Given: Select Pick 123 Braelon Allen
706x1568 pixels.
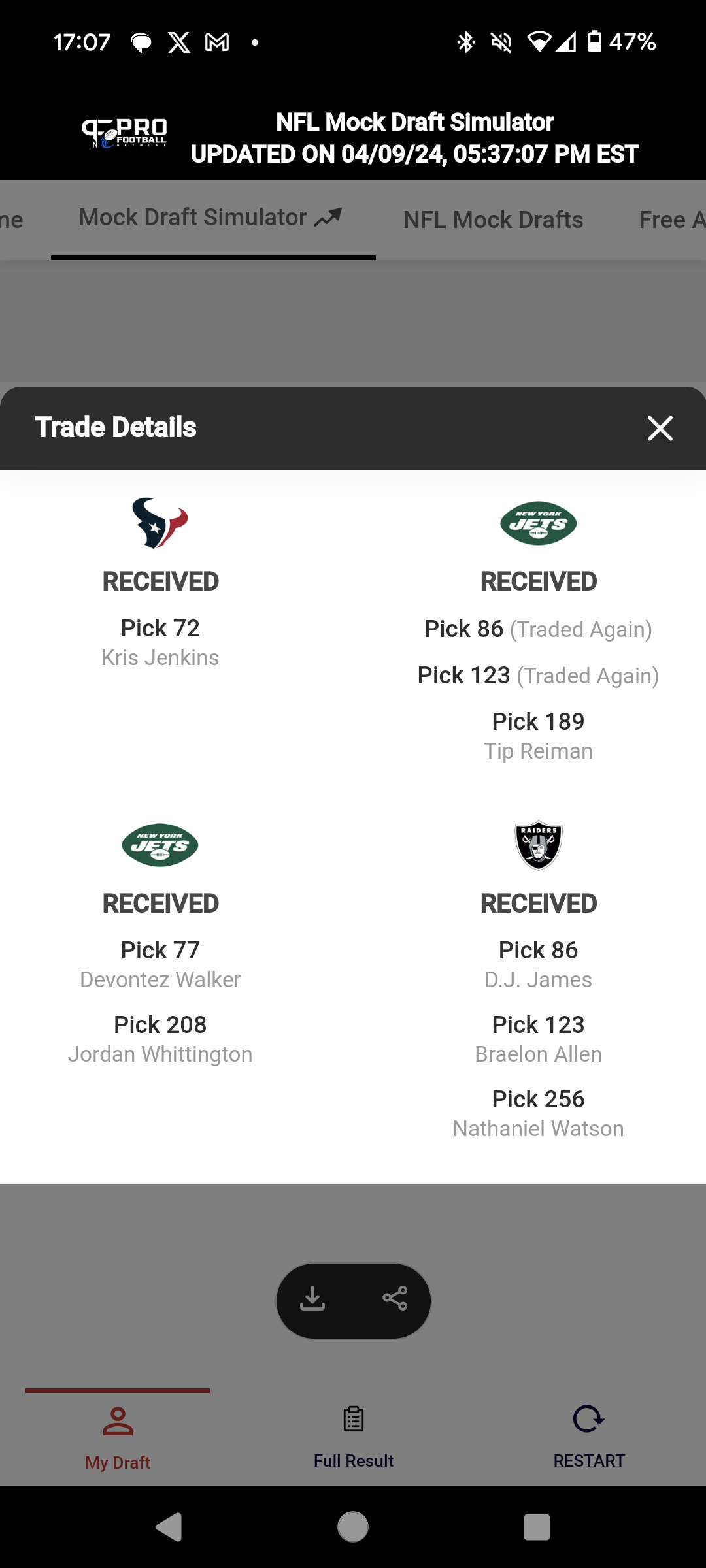Looking at the screenshot, I should point(539,1039).
